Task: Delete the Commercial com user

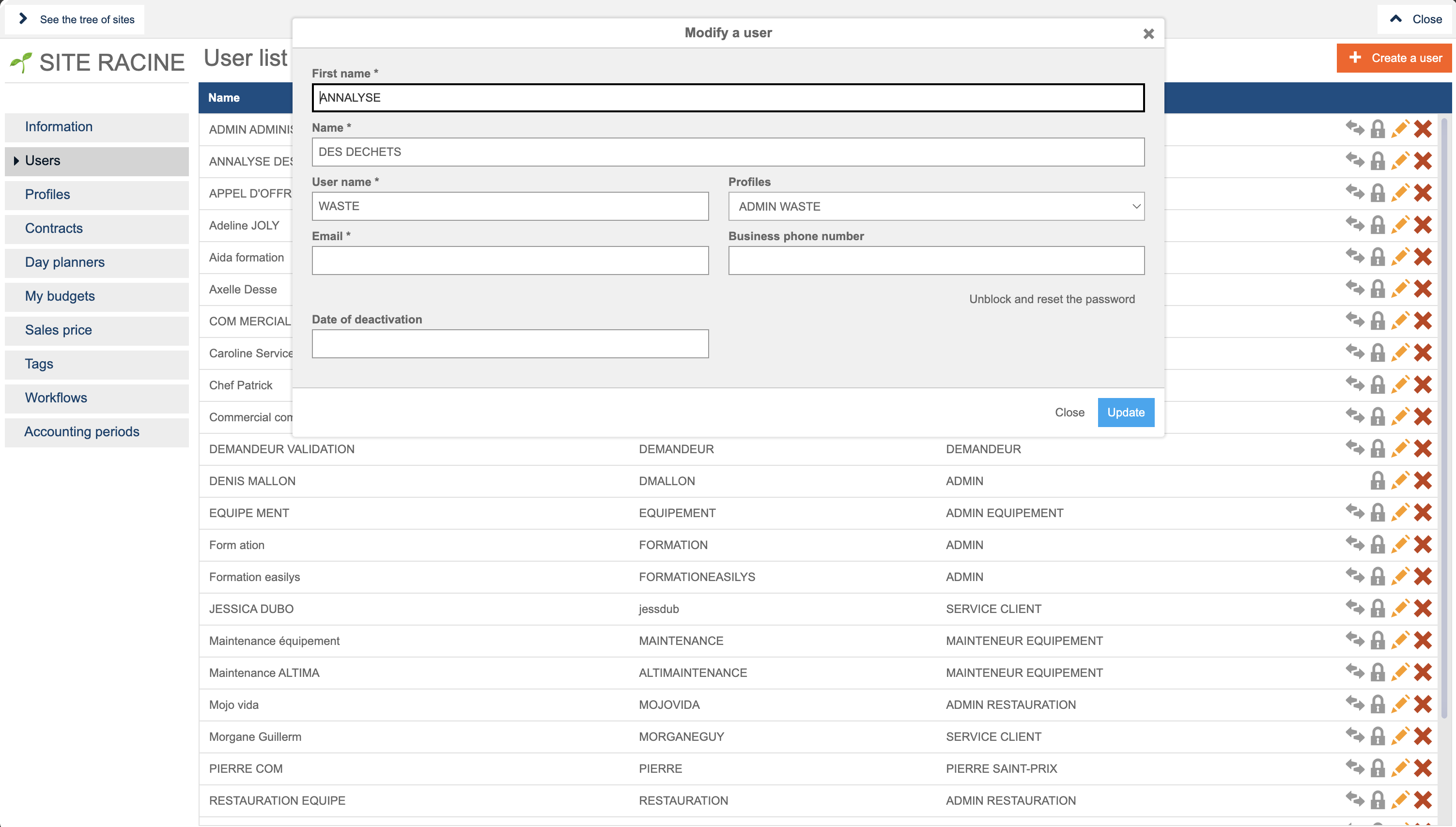Action: (1423, 416)
